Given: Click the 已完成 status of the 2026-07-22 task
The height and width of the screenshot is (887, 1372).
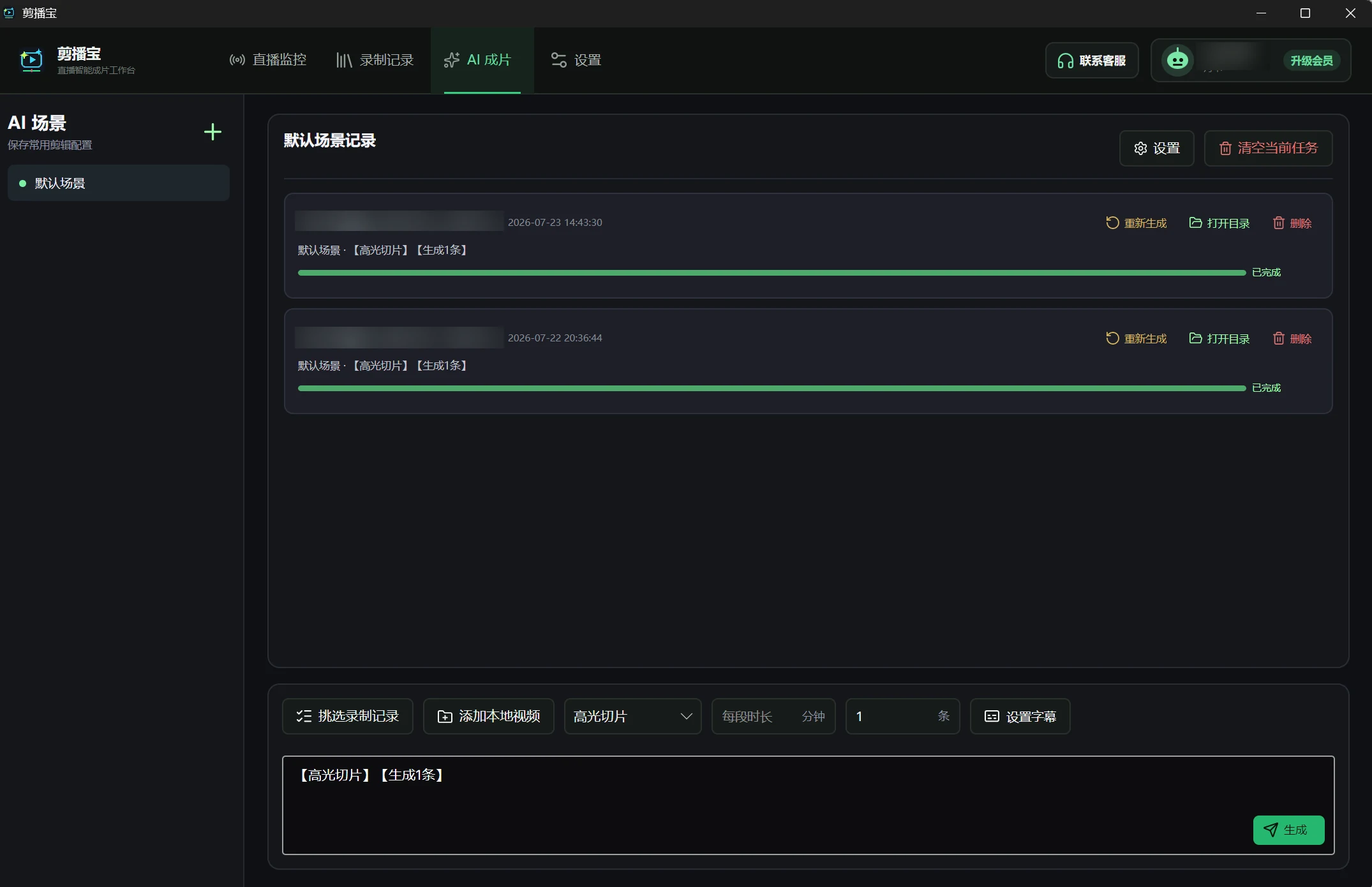Looking at the screenshot, I should (1266, 388).
